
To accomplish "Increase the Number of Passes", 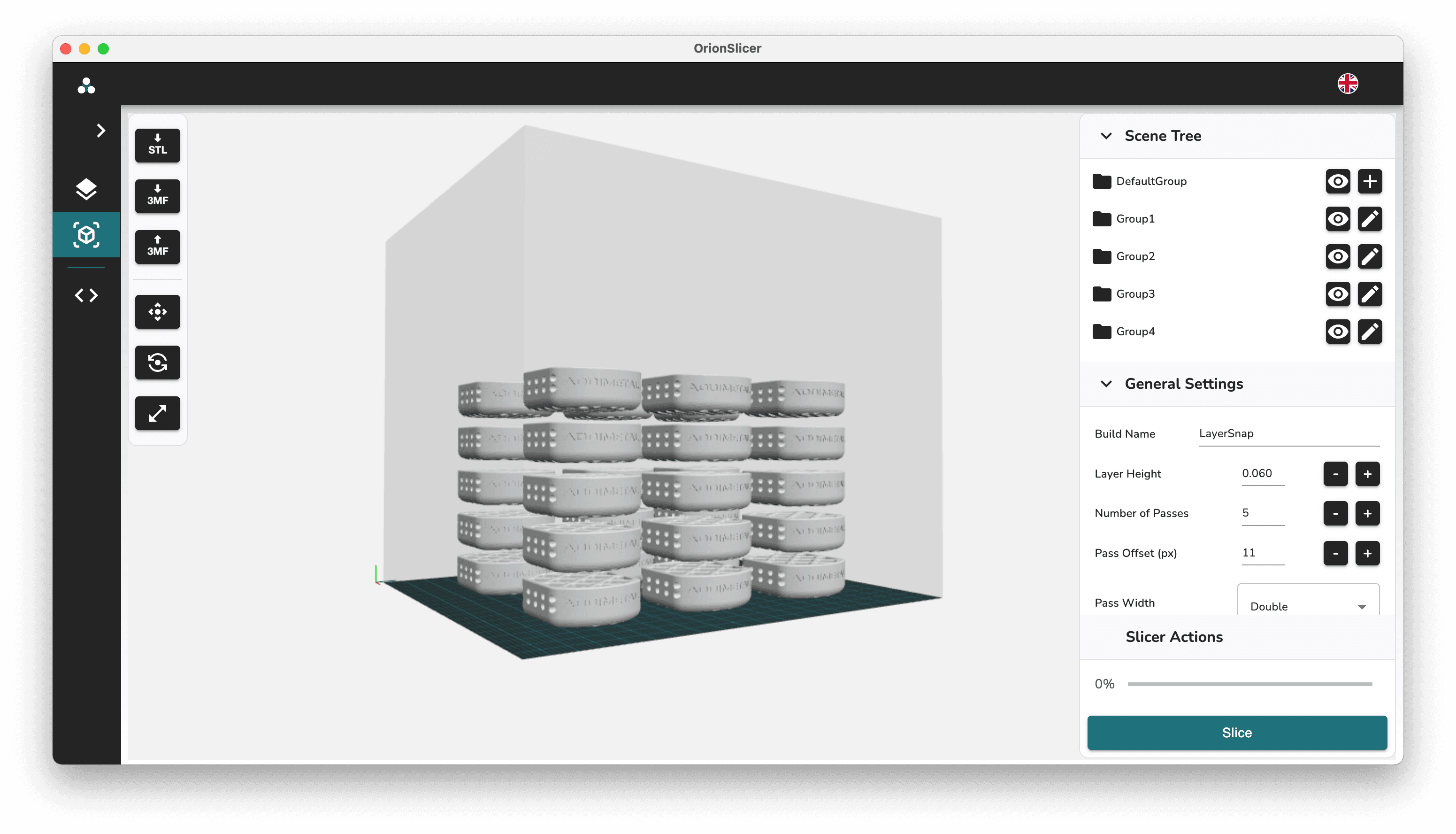I will point(1368,513).
